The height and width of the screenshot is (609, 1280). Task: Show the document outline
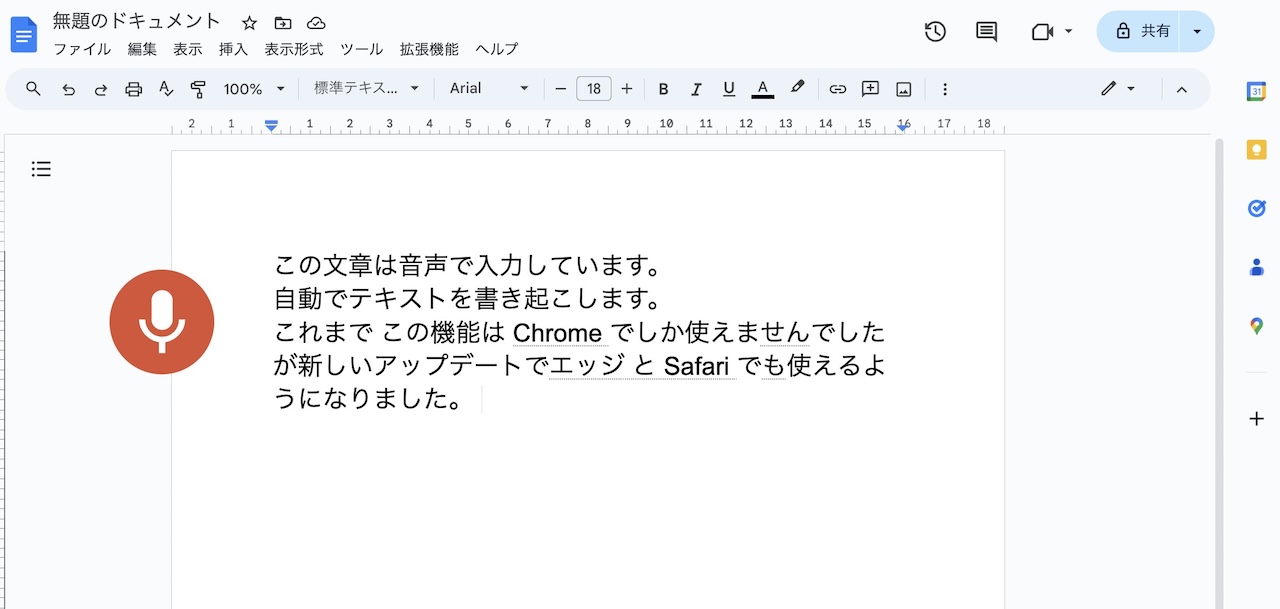41,169
